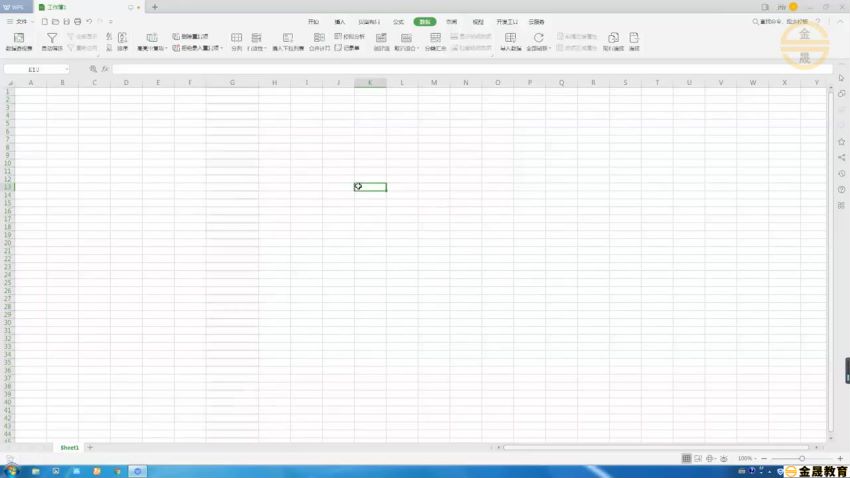Viewport: 850px width, 478px height.
Task: Select the Sheet1 worksheet tab
Action: tap(69, 448)
